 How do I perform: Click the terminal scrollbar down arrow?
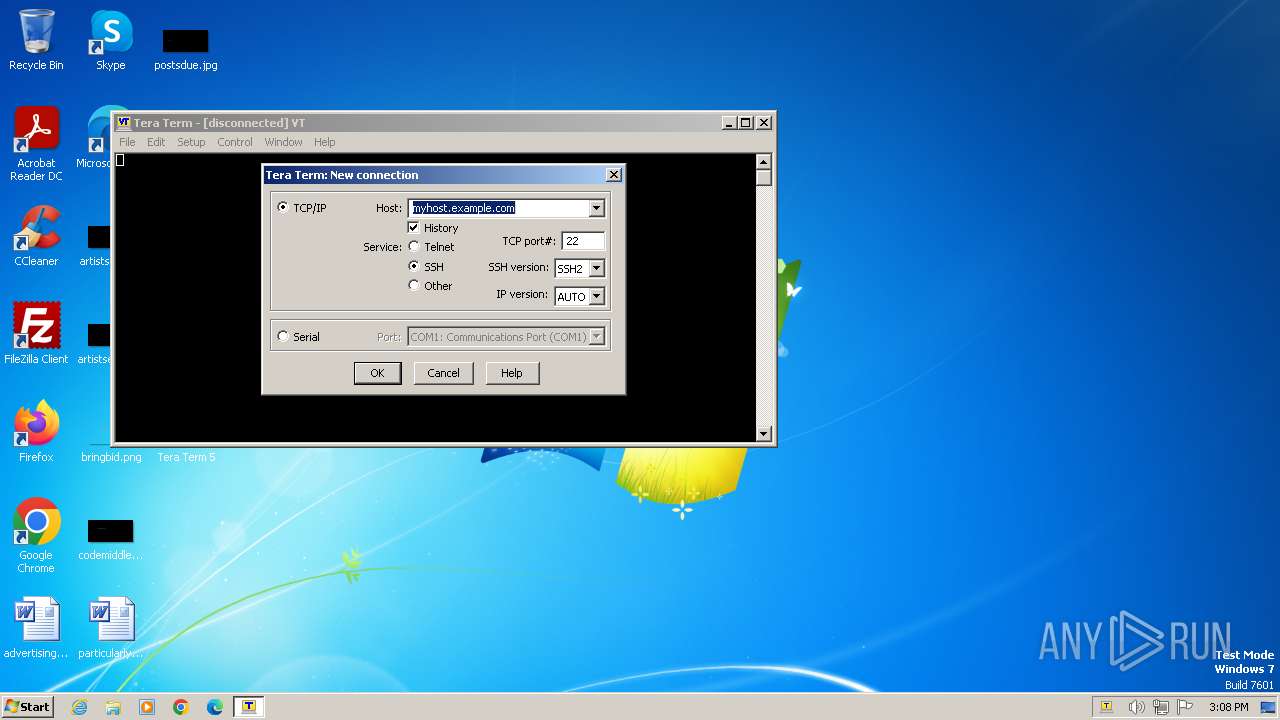764,434
